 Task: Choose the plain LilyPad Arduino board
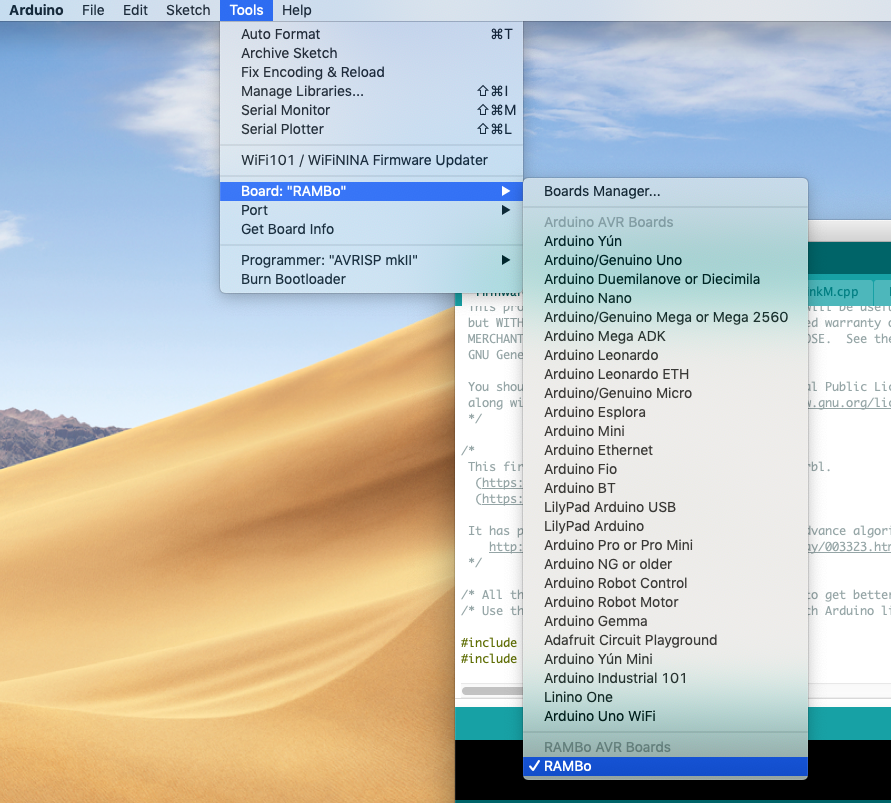point(665,526)
